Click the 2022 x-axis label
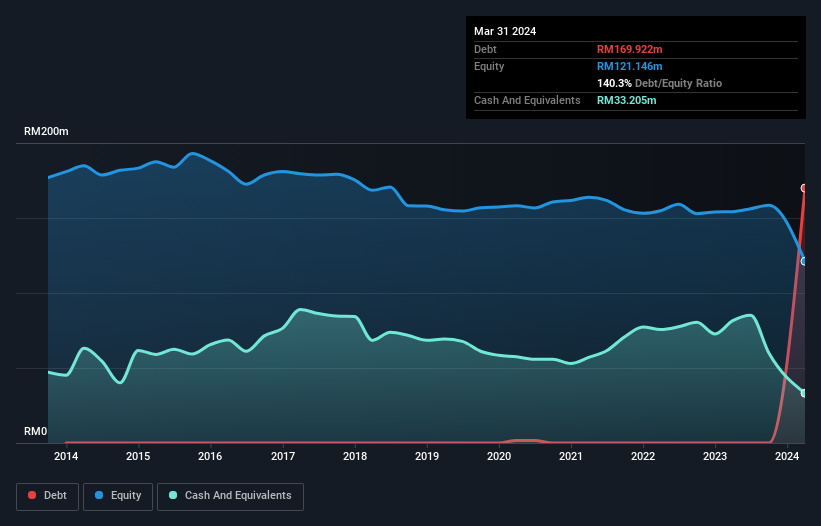 pyautogui.click(x=643, y=456)
